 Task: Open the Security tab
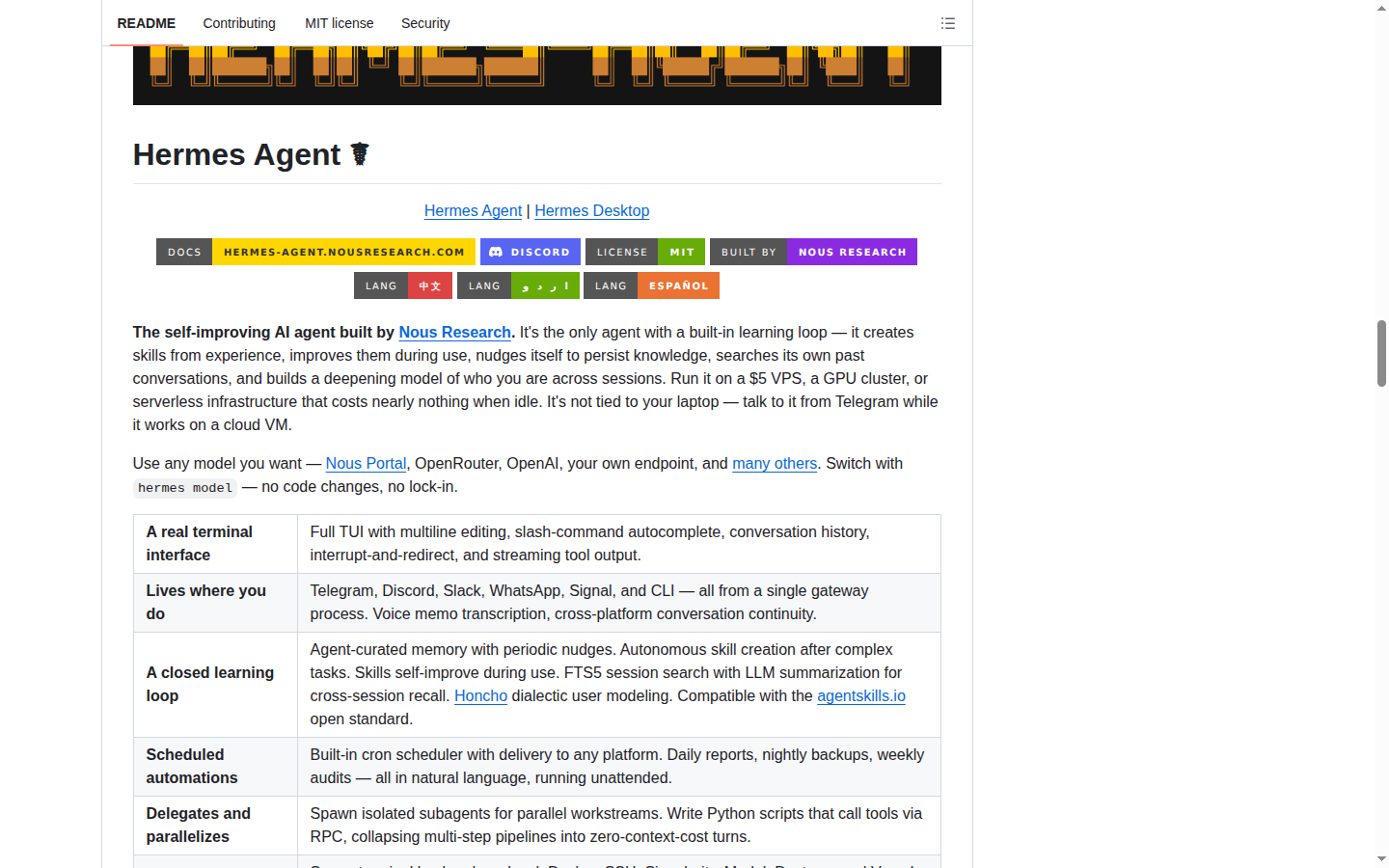tap(425, 23)
